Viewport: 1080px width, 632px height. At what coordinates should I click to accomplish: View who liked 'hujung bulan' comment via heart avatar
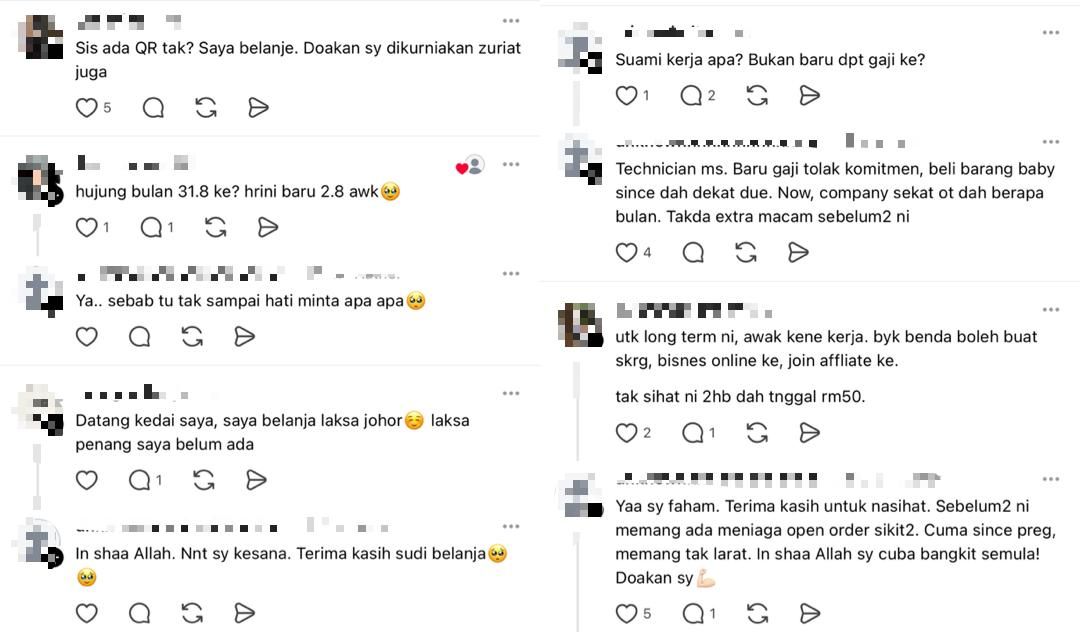(x=470, y=165)
